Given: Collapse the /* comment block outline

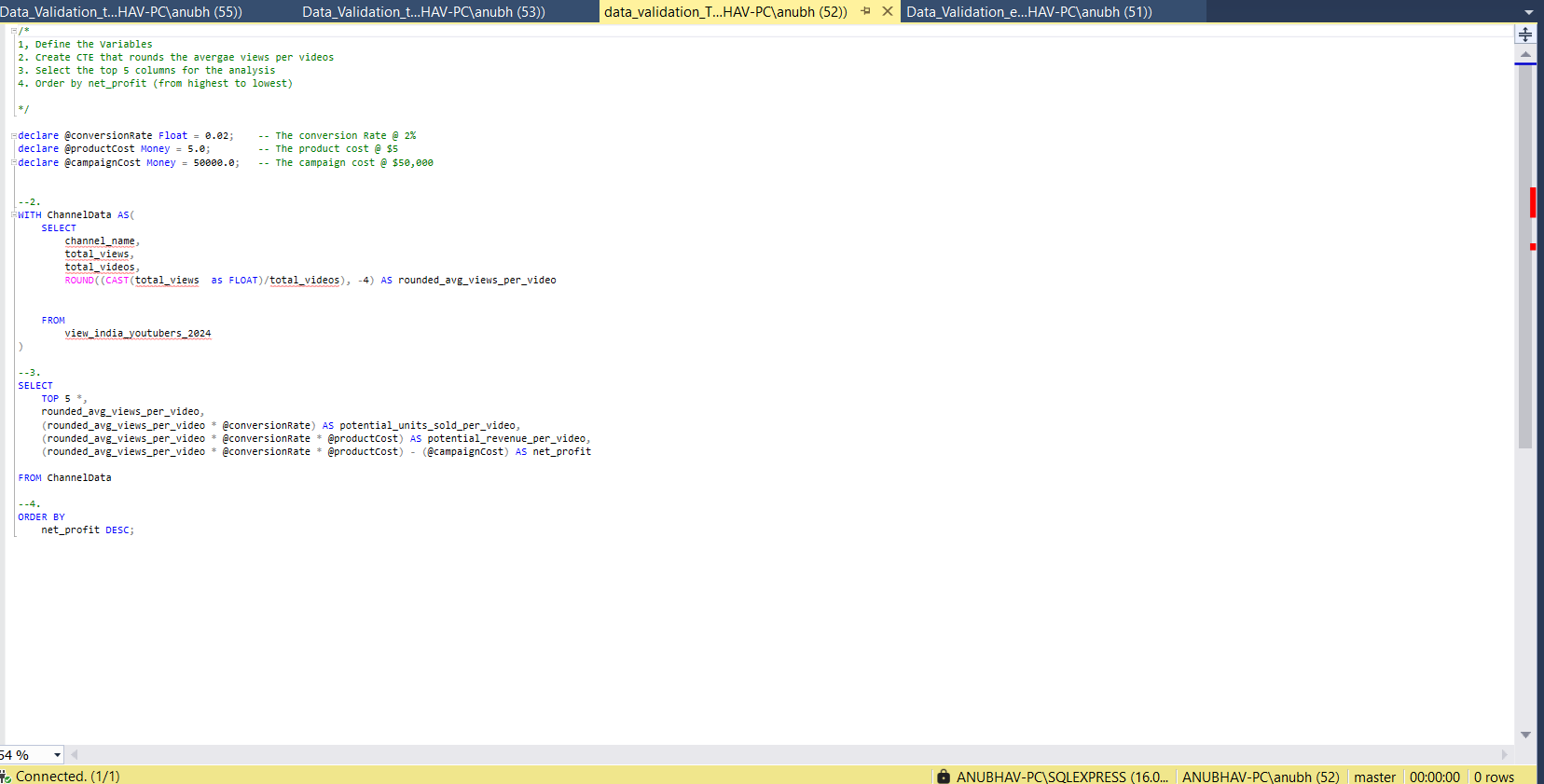Looking at the screenshot, I should 14,31.
